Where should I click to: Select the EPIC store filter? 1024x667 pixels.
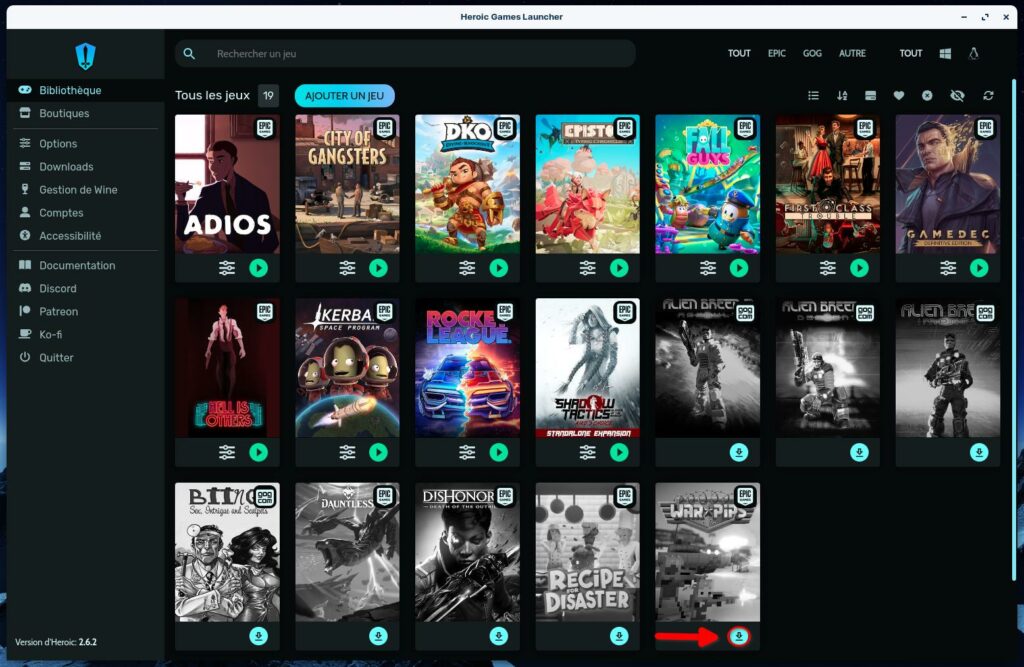pos(777,53)
